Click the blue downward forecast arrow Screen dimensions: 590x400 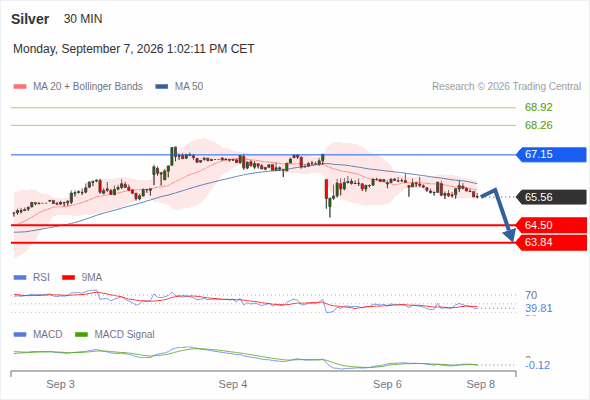500,214
